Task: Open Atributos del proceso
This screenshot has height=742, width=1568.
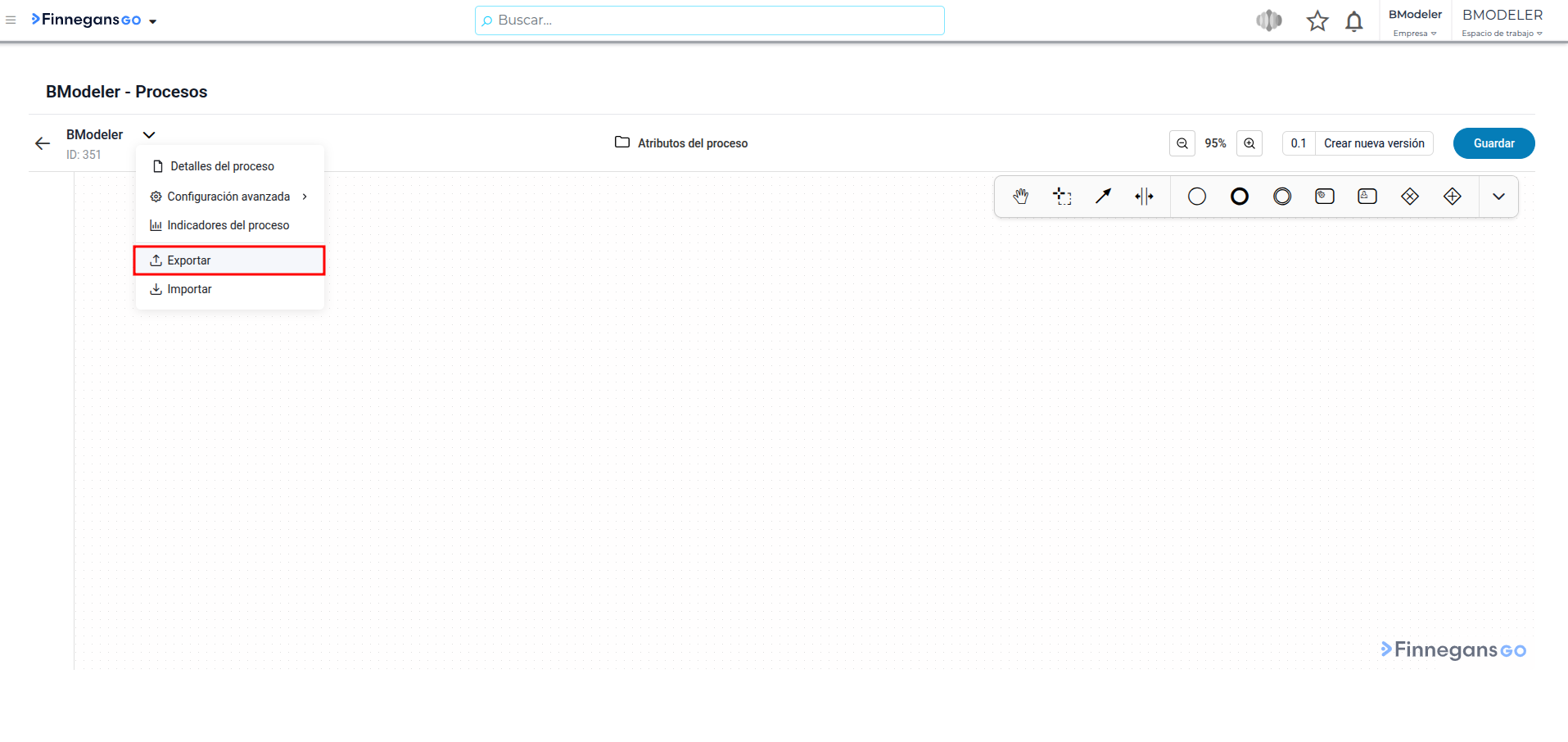Action: tap(681, 143)
